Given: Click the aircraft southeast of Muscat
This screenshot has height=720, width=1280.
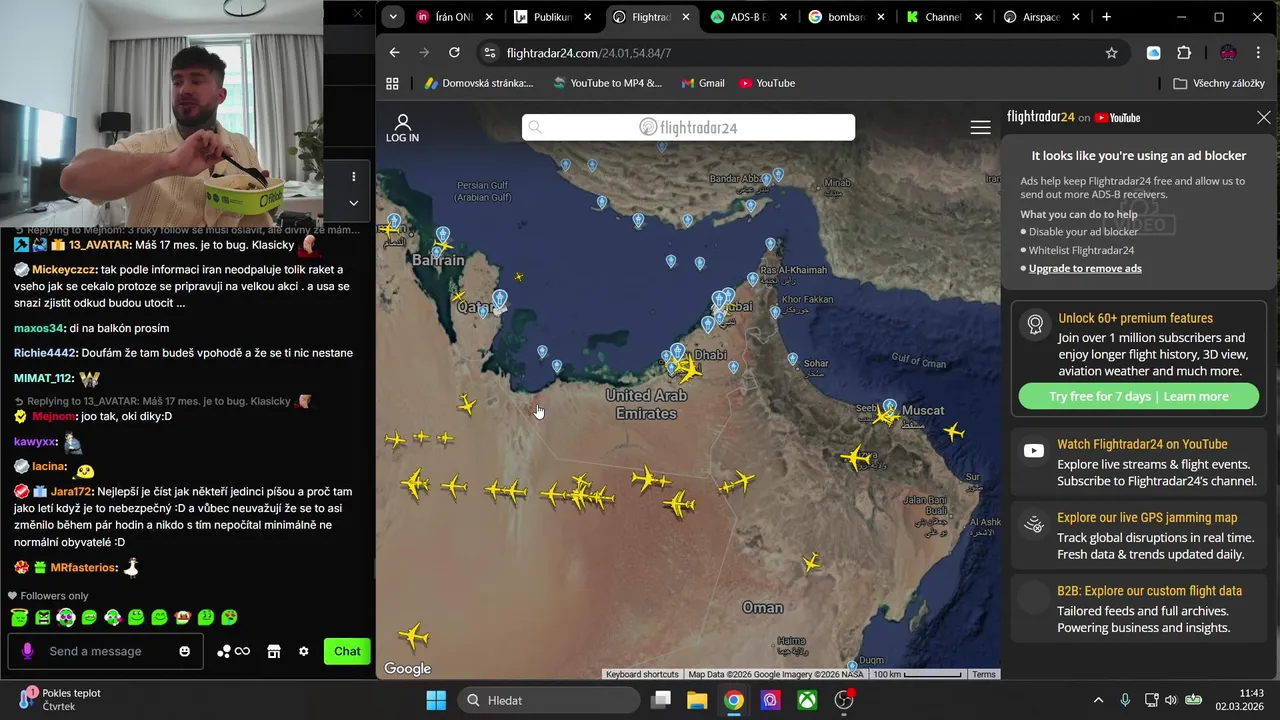Looking at the screenshot, I should 953,432.
